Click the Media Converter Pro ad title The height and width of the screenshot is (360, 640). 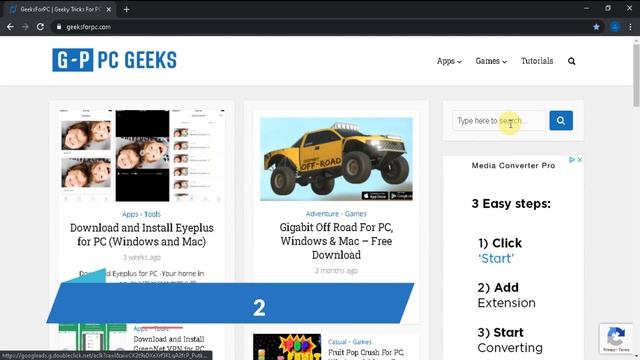pyautogui.click(x=513, y=166)
